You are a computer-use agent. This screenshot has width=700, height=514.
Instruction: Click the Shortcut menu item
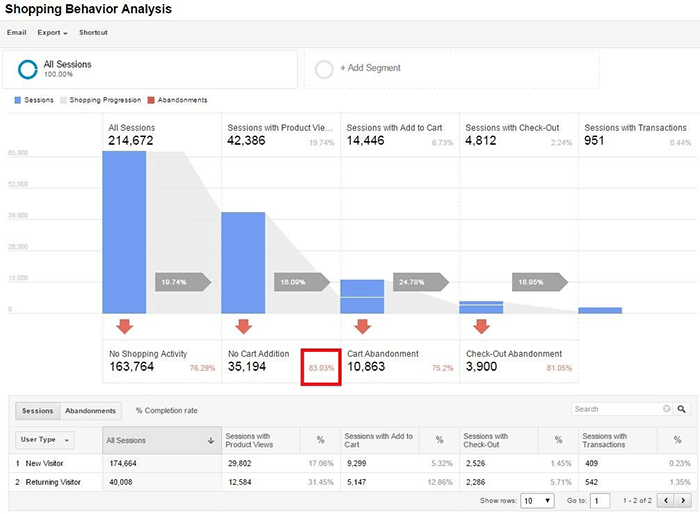coord(93,33)
